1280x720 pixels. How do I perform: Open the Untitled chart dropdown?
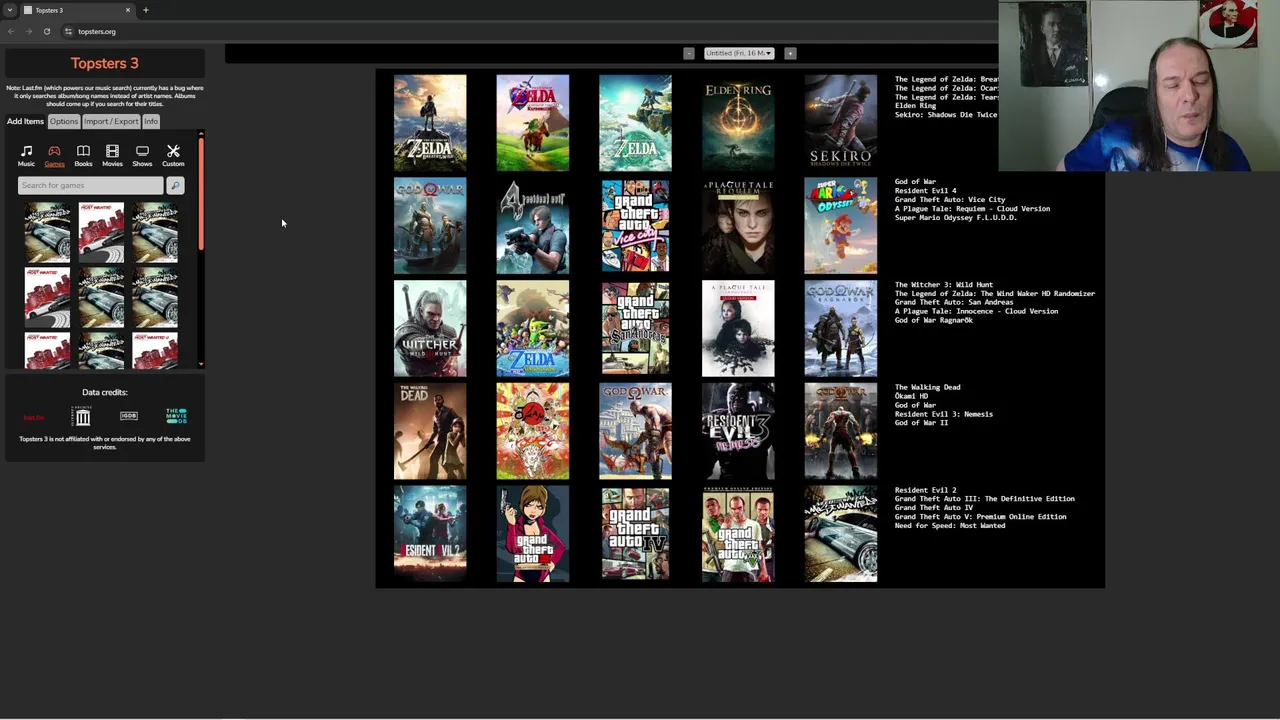[738, 53]
